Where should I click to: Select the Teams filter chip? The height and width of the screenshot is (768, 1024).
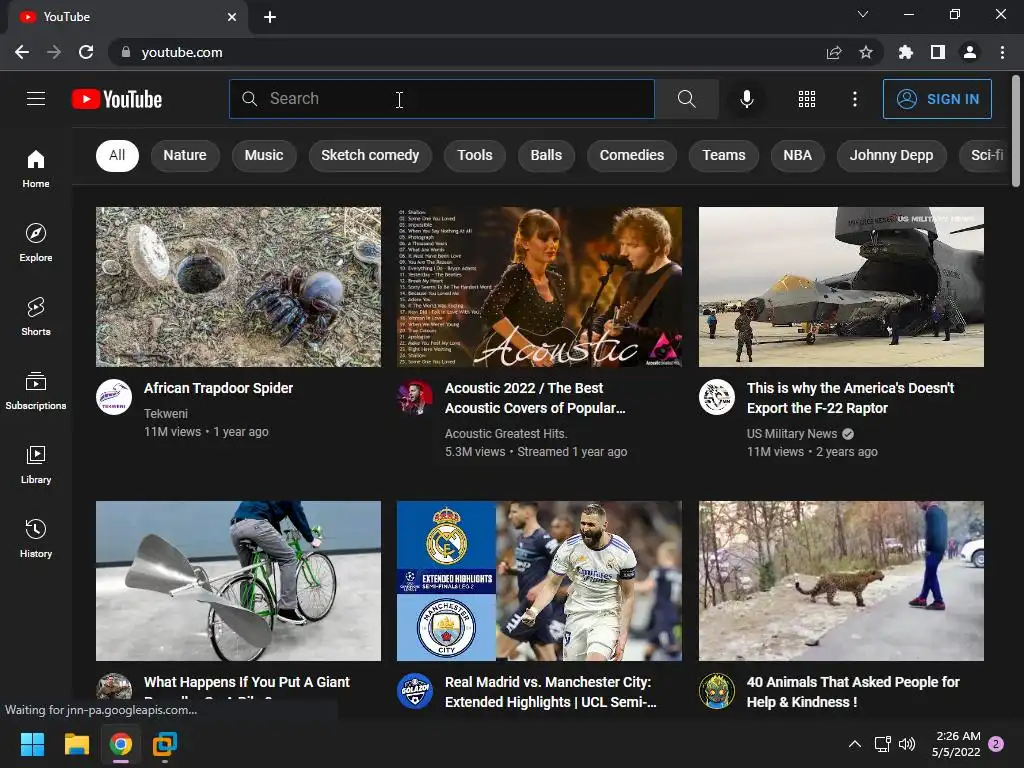(724, 155)
